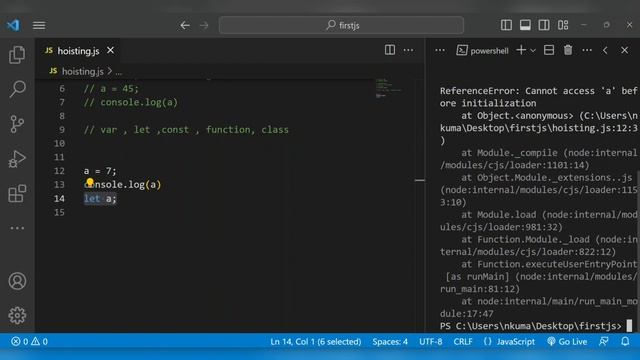Open the Manage gear menu
640x360 pixels.
click(17, 315)
